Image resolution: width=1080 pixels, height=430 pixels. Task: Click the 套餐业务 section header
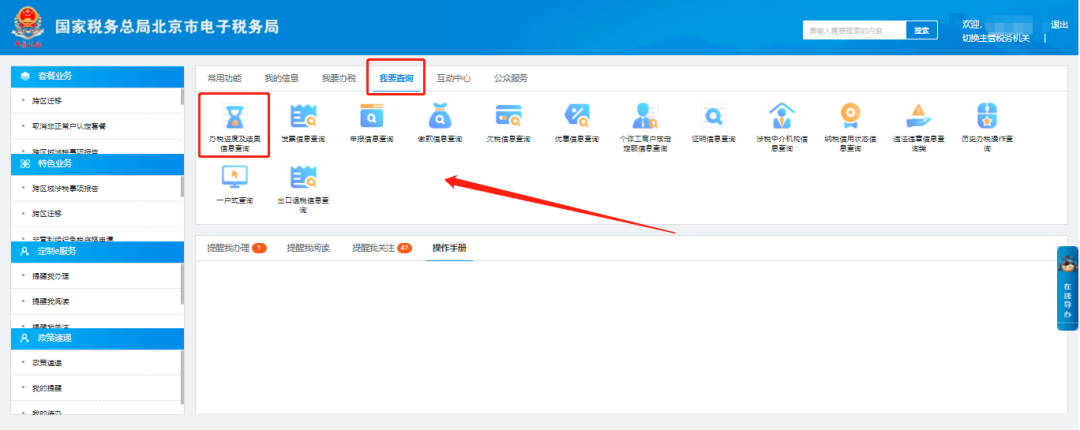98,76
